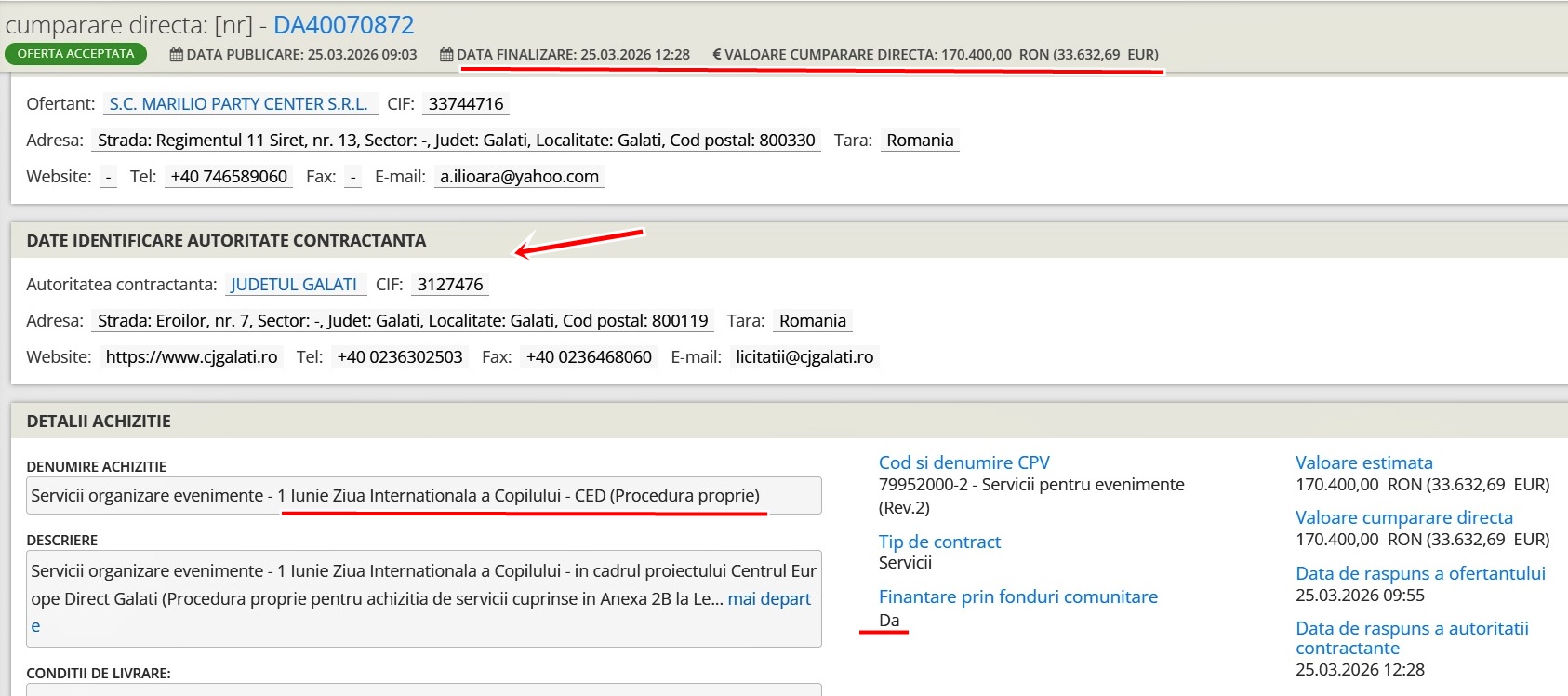The height and width of the screenshot is (696, 1568).
Task: Click the DESCRIERE text box
Action: coord(424,598)
